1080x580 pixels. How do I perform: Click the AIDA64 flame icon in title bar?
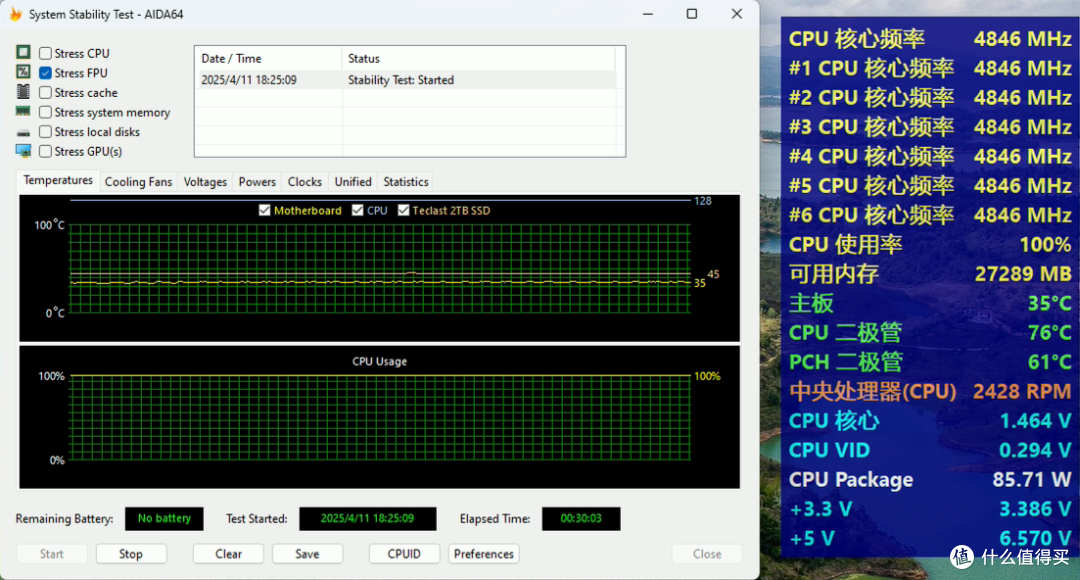click(x=15, y=14)
